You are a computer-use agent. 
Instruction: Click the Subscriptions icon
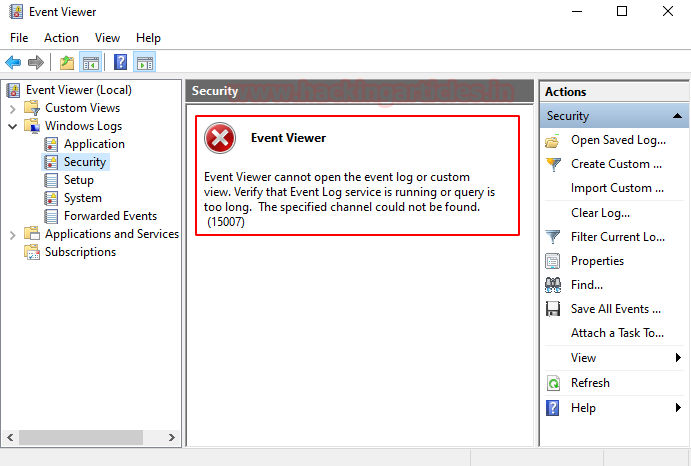click(x=32, y=252)
